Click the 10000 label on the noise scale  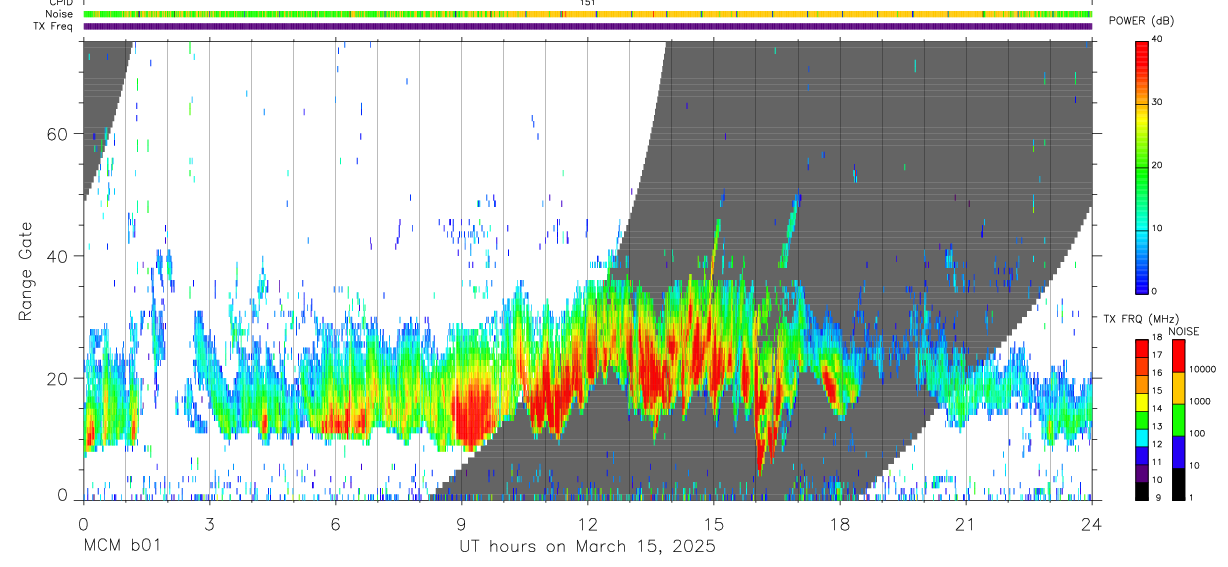pos(1203,369)
